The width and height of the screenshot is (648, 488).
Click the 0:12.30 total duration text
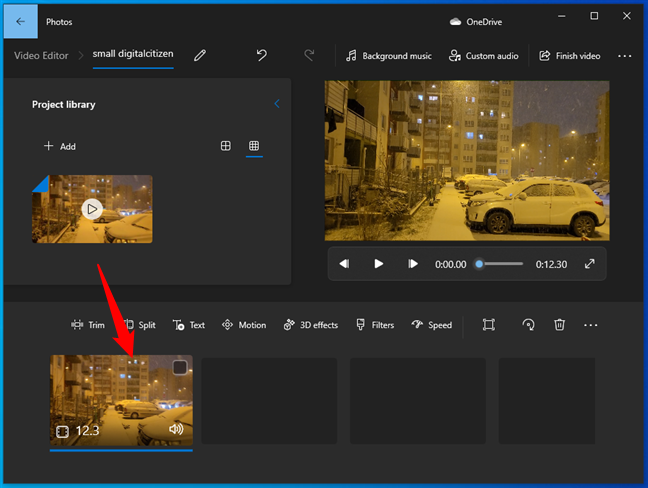[551, 264]
